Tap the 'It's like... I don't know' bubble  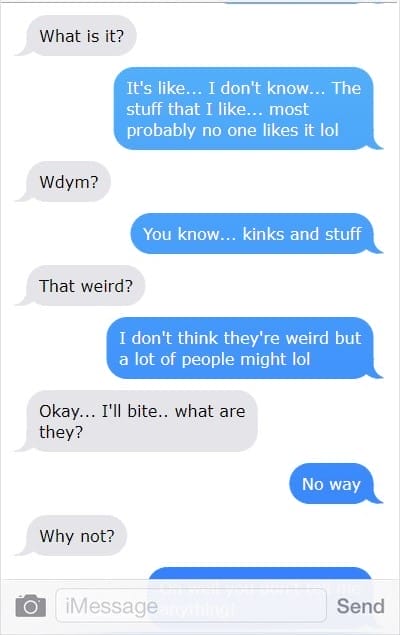click(x=248, y=109)
